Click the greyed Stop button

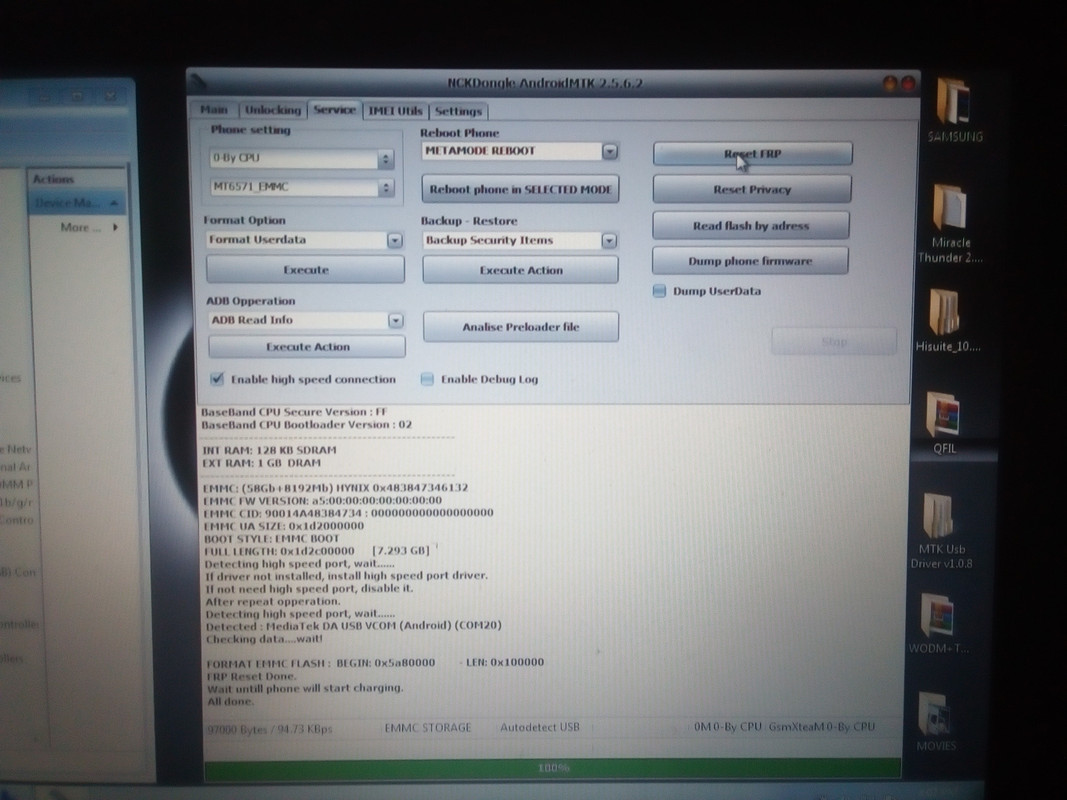[834, 341]
